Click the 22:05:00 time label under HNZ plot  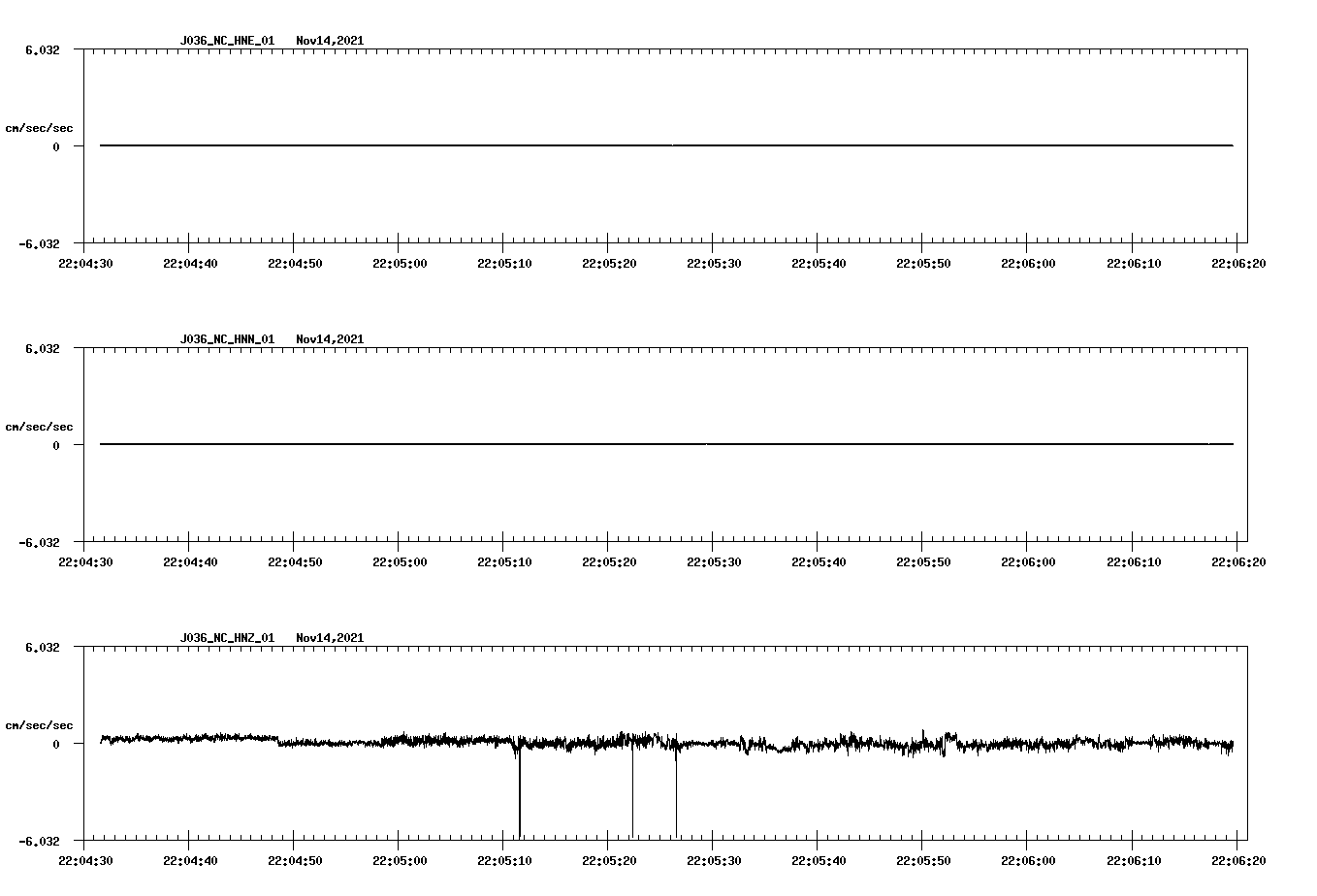(x=400, y=860)
